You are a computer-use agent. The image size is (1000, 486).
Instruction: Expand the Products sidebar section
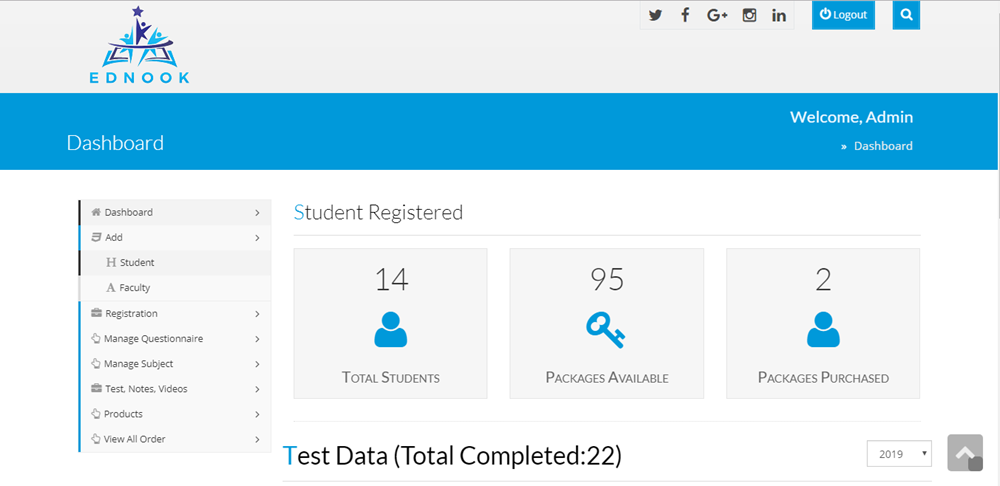point(175,414)
